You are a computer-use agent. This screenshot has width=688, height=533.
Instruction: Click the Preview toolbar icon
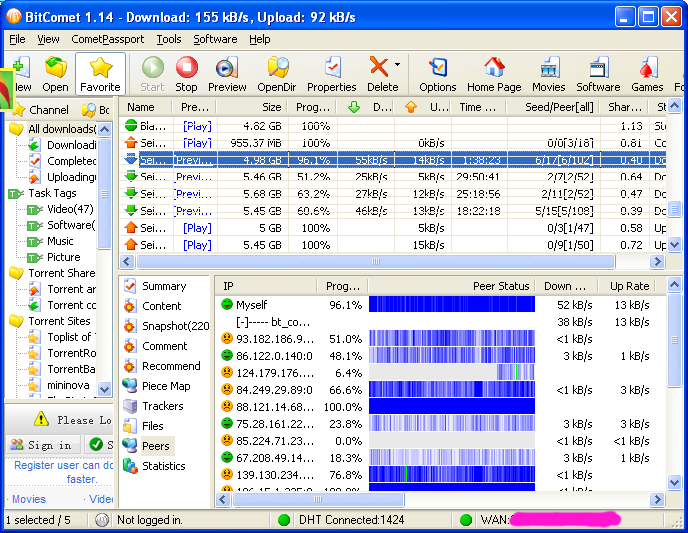click(x=227, y=74)
